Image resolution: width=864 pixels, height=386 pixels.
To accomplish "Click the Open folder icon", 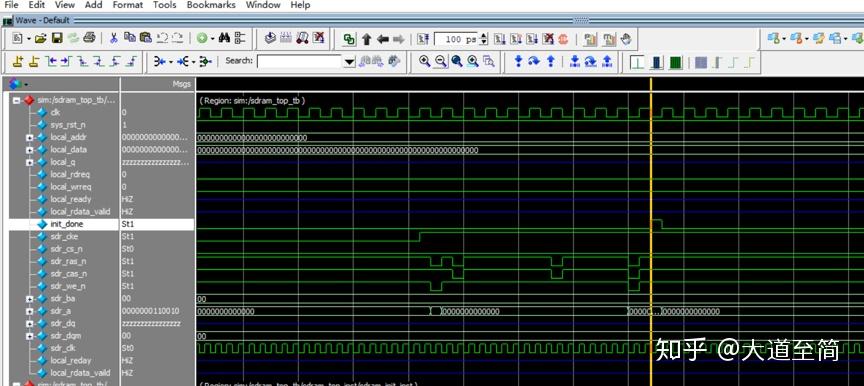I will coord(41,38).
